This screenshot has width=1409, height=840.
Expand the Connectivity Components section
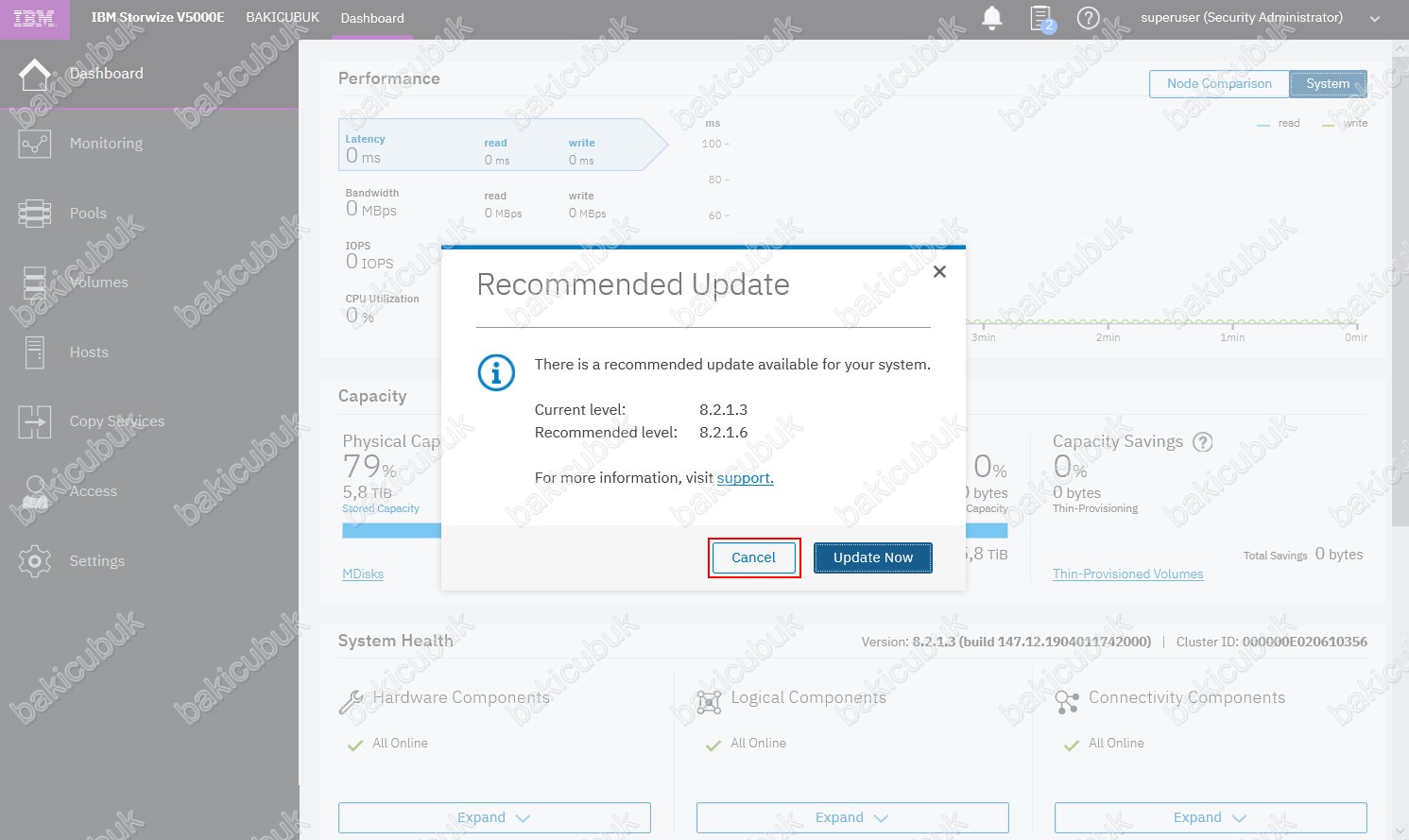point(1211,817)
